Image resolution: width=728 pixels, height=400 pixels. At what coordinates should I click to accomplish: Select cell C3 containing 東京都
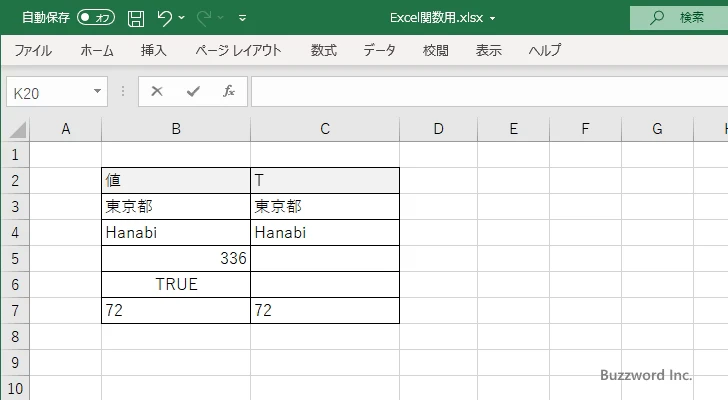(325, 206)
